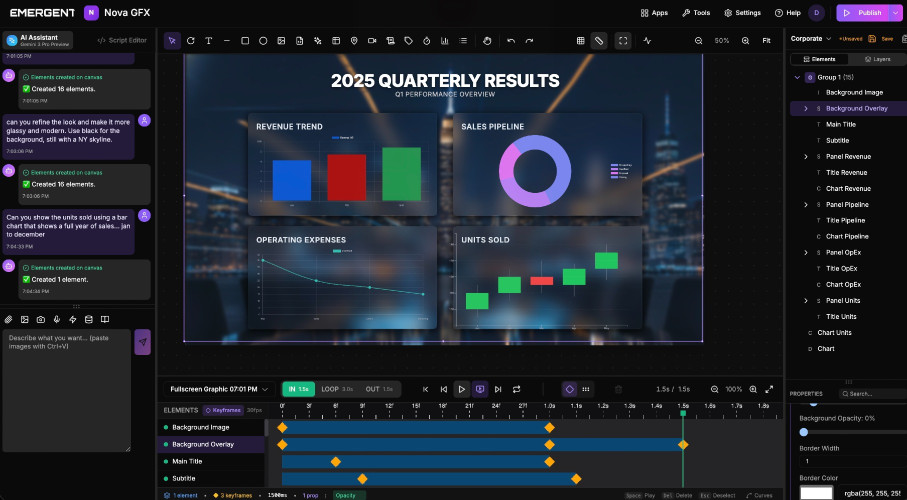Open the user avatar D menu
907x500 pixels.
point(817,13)
